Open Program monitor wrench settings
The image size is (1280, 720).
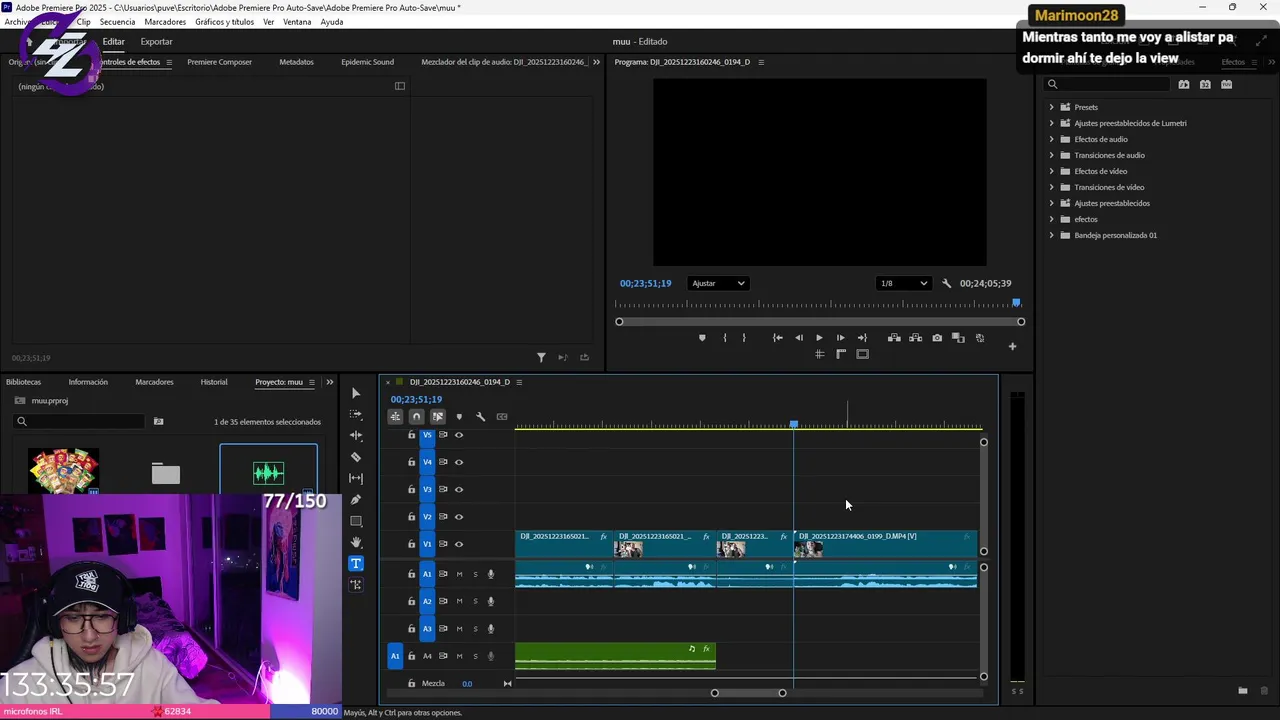pos(947,284)
